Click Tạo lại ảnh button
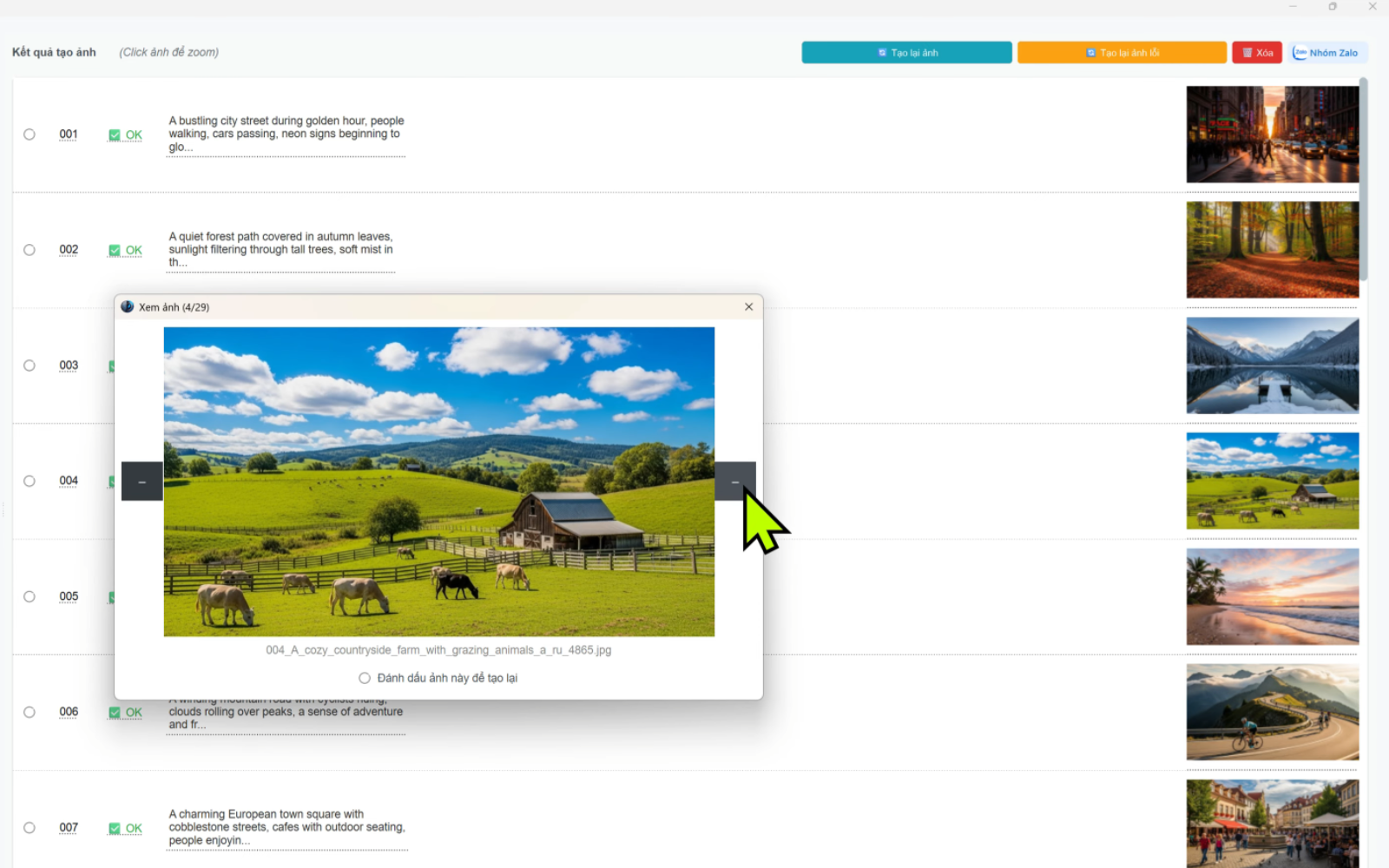The image size is (1389, 868). coord(906,53)
